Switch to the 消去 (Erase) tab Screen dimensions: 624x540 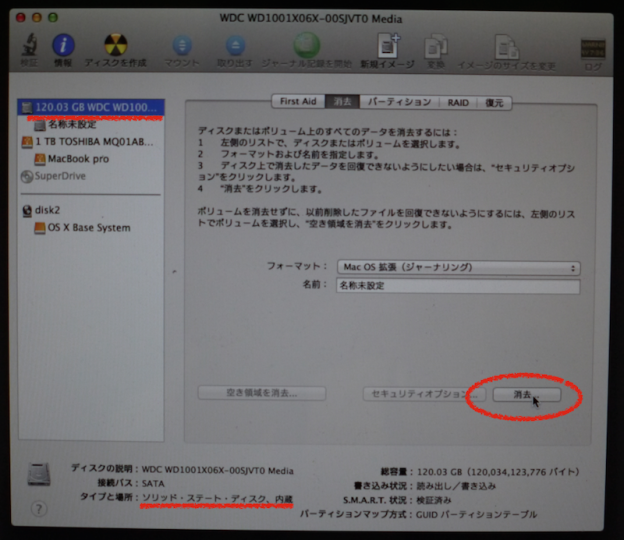click(342, 102)
